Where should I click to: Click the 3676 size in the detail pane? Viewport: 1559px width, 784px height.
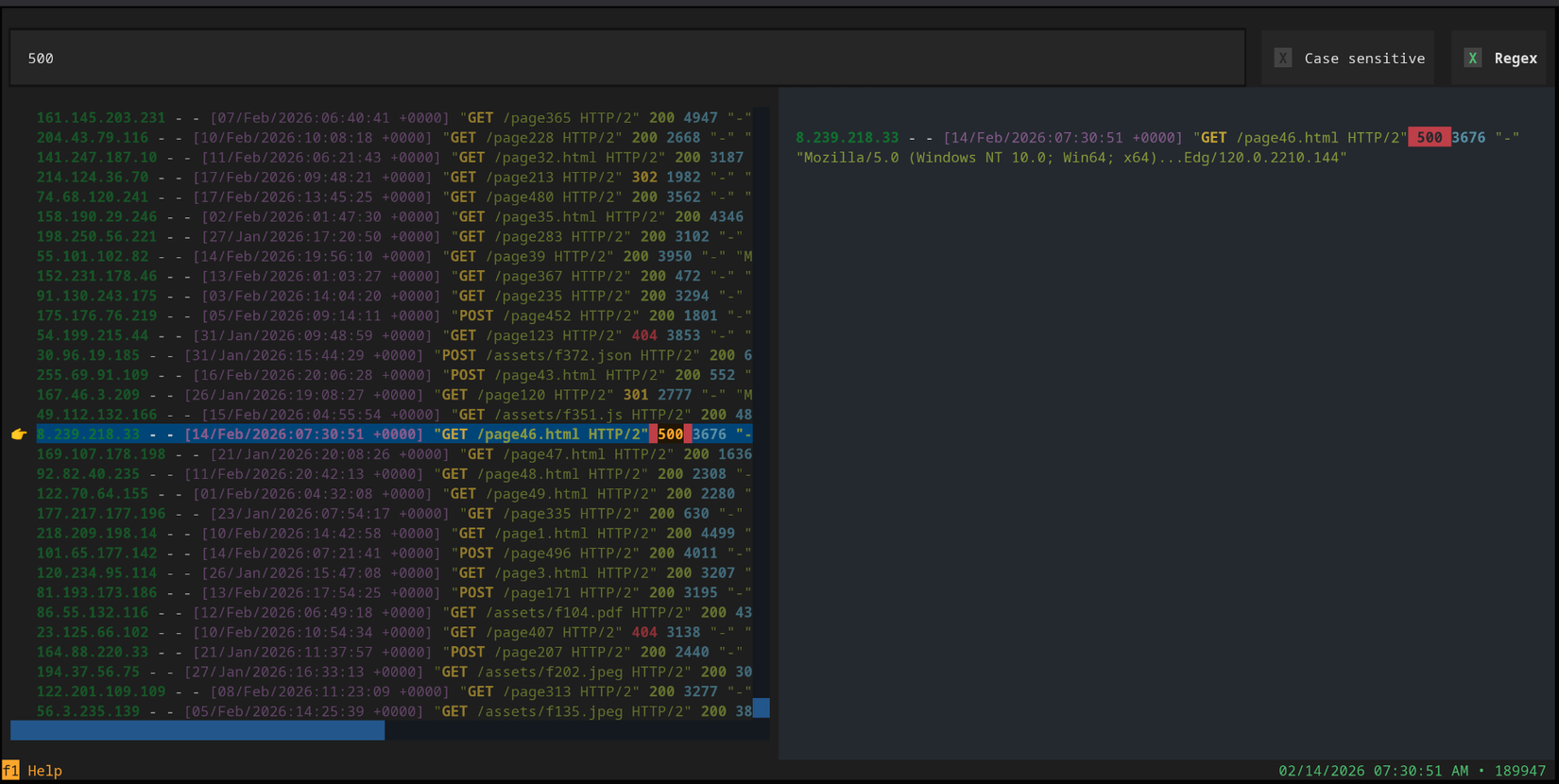[1468, 138]
